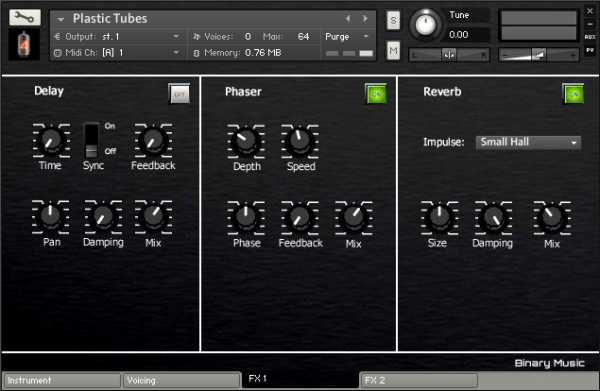The width and height of the screenshot is (600, 391).
Task: Solo the instrument with S button
Action: [x=393, y=20]
